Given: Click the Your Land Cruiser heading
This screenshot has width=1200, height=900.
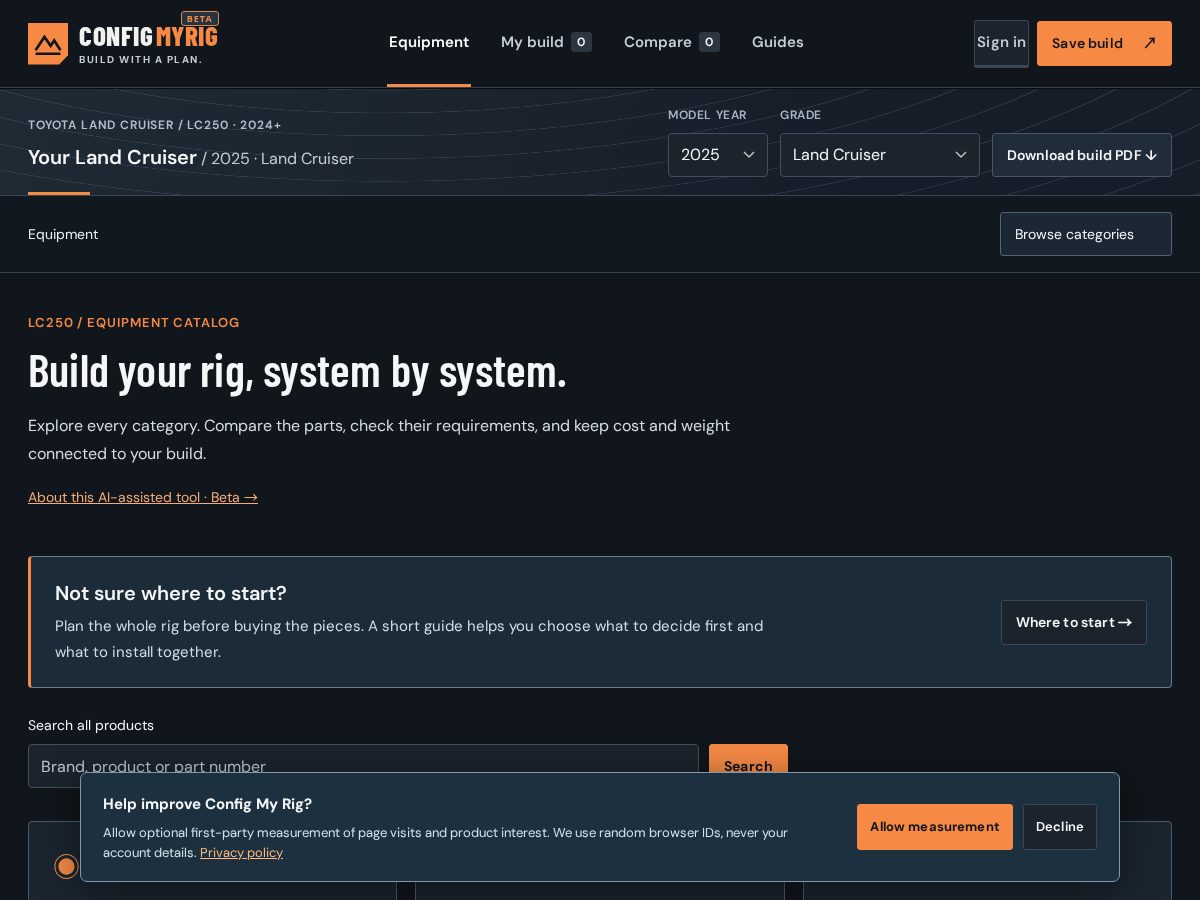Looking at the screenshot, I should (x=112, y=157).
